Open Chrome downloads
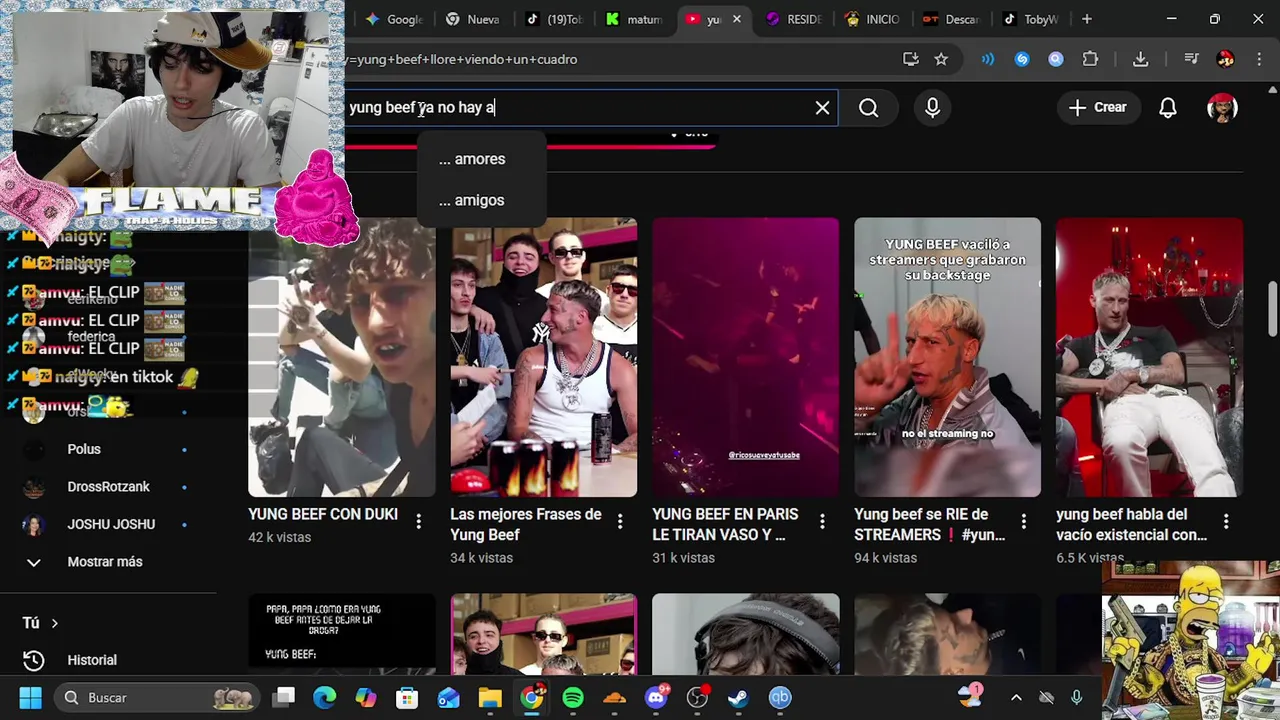The height and width of the screenshot is (720, 1280). (1140, 59)
